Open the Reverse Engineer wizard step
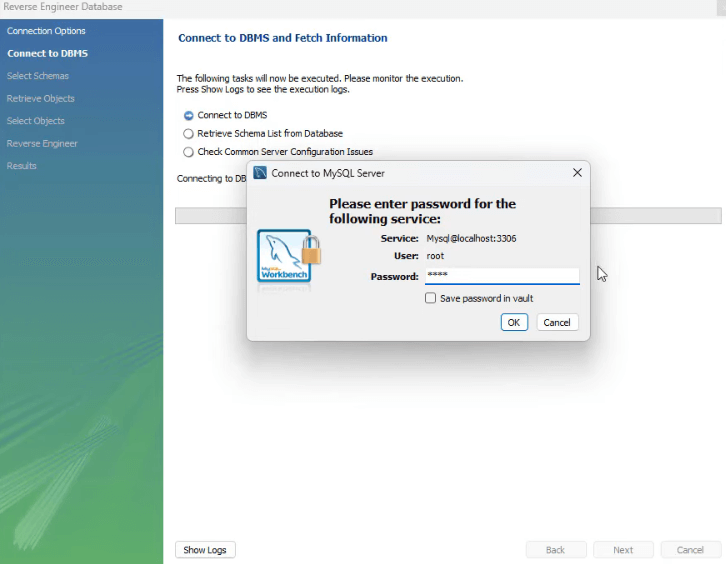 click(x=42, y=144)
